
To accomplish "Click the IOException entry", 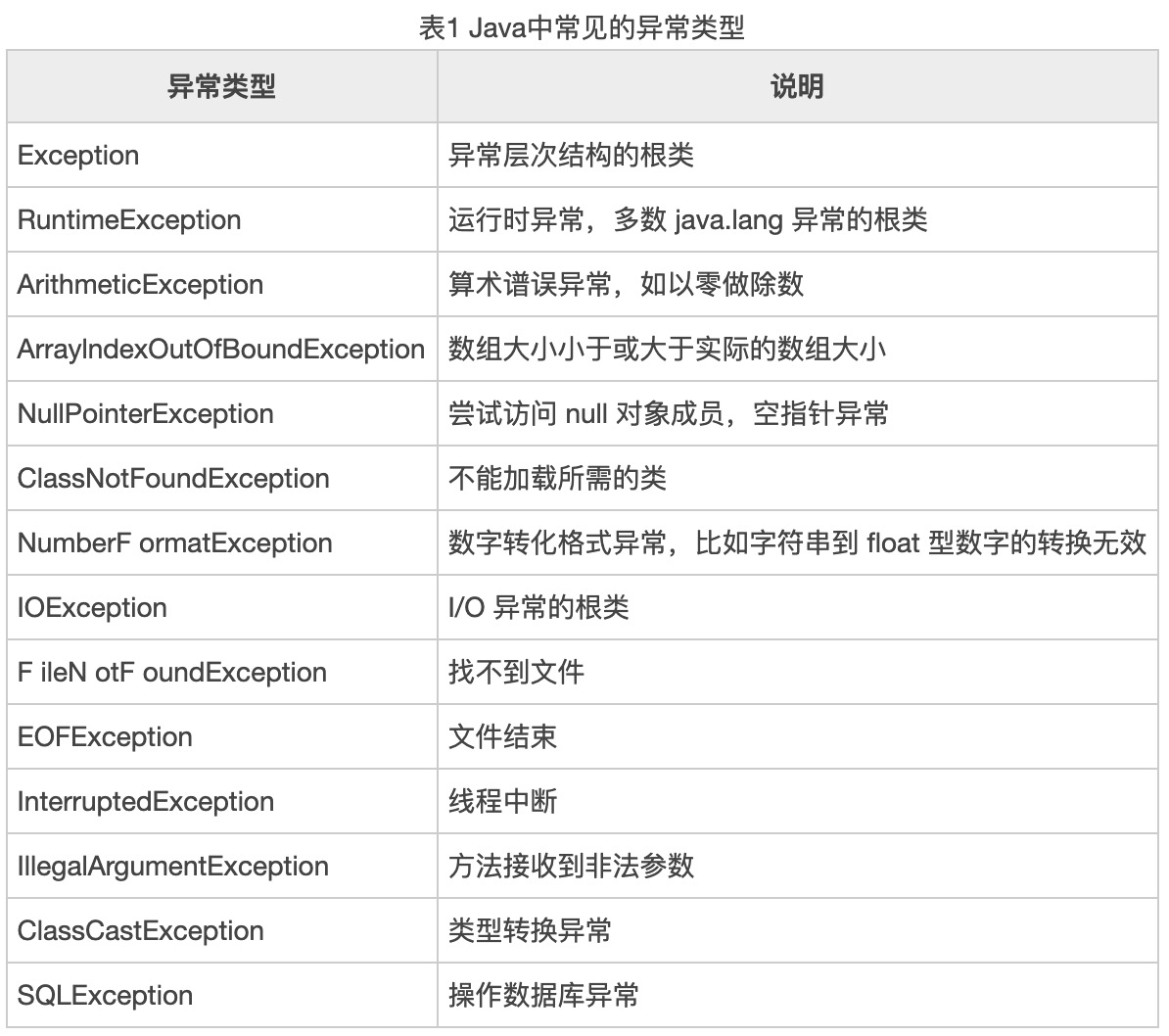I will tap(92, 608).
